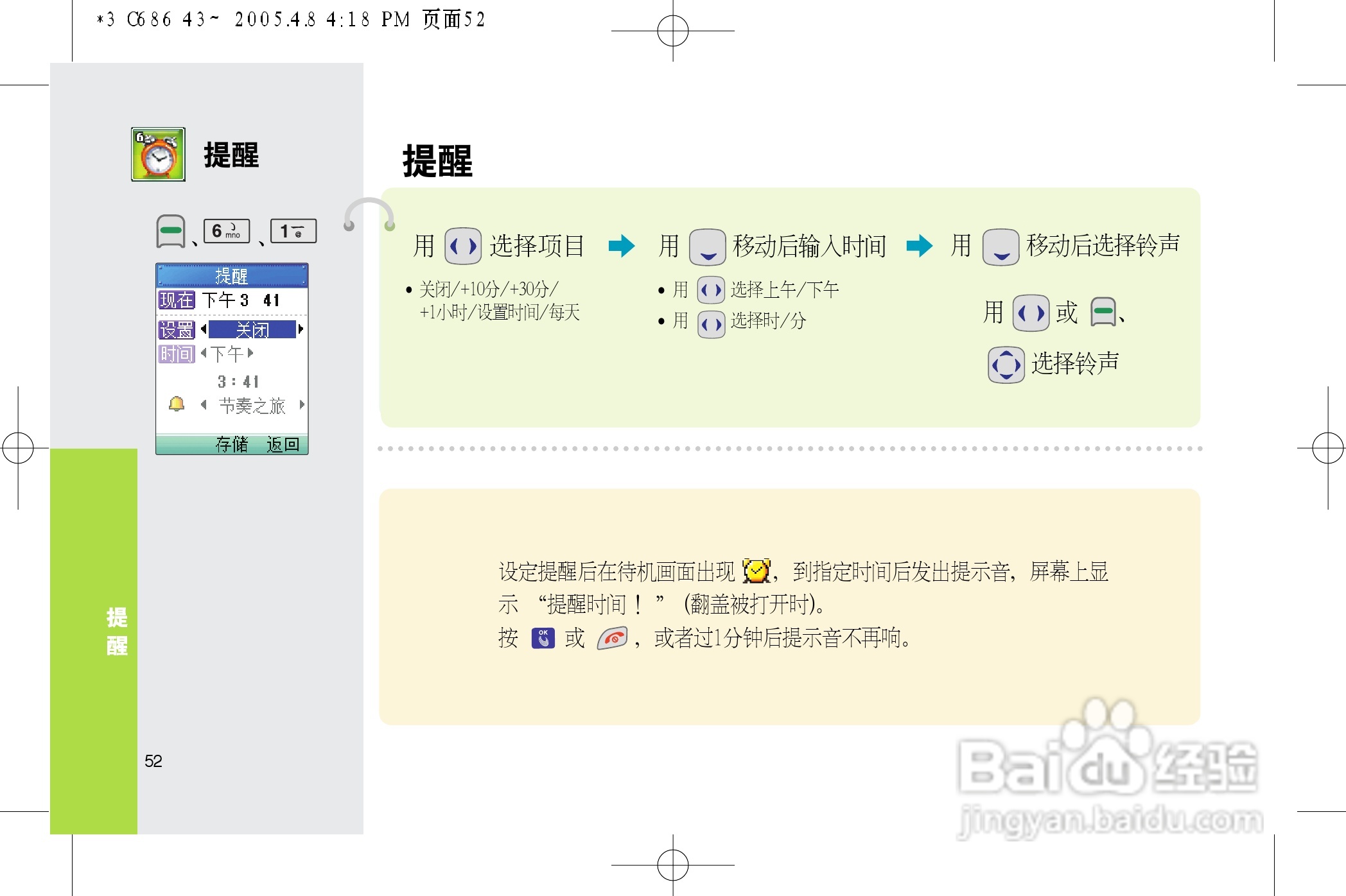Click the blue OK key icon
The height and width of the screenshot is (896, 1346).
pos(543,638)
